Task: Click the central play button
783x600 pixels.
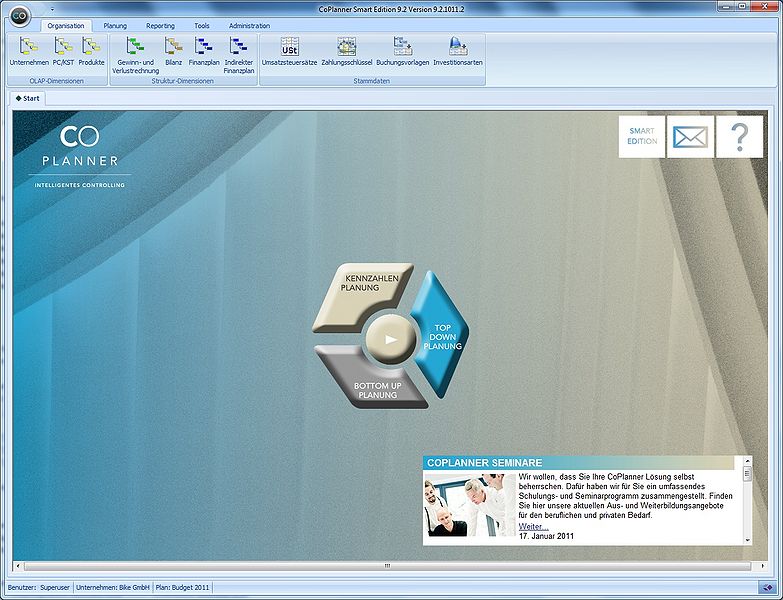Action: point(391,339)
